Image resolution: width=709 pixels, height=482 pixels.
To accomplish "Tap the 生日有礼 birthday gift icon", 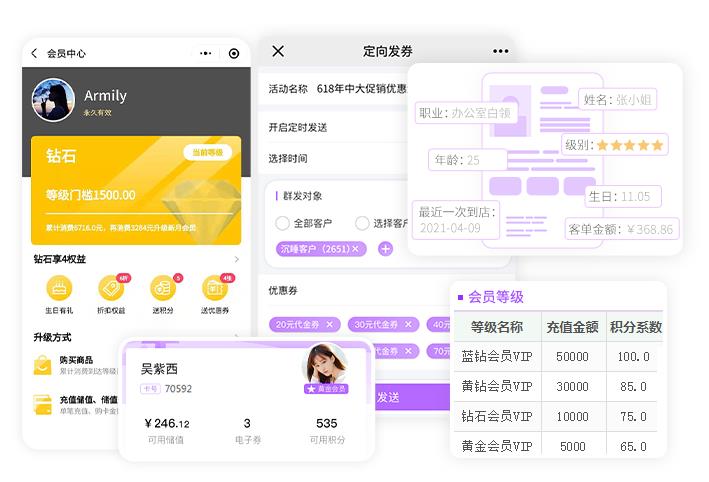I will point(60,289).
